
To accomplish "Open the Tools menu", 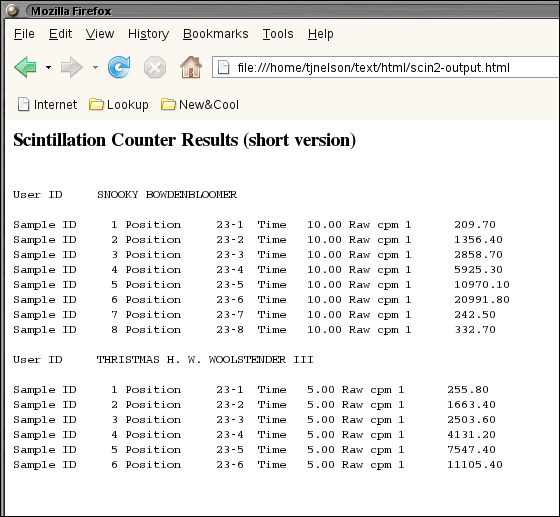I will [278, 34].
